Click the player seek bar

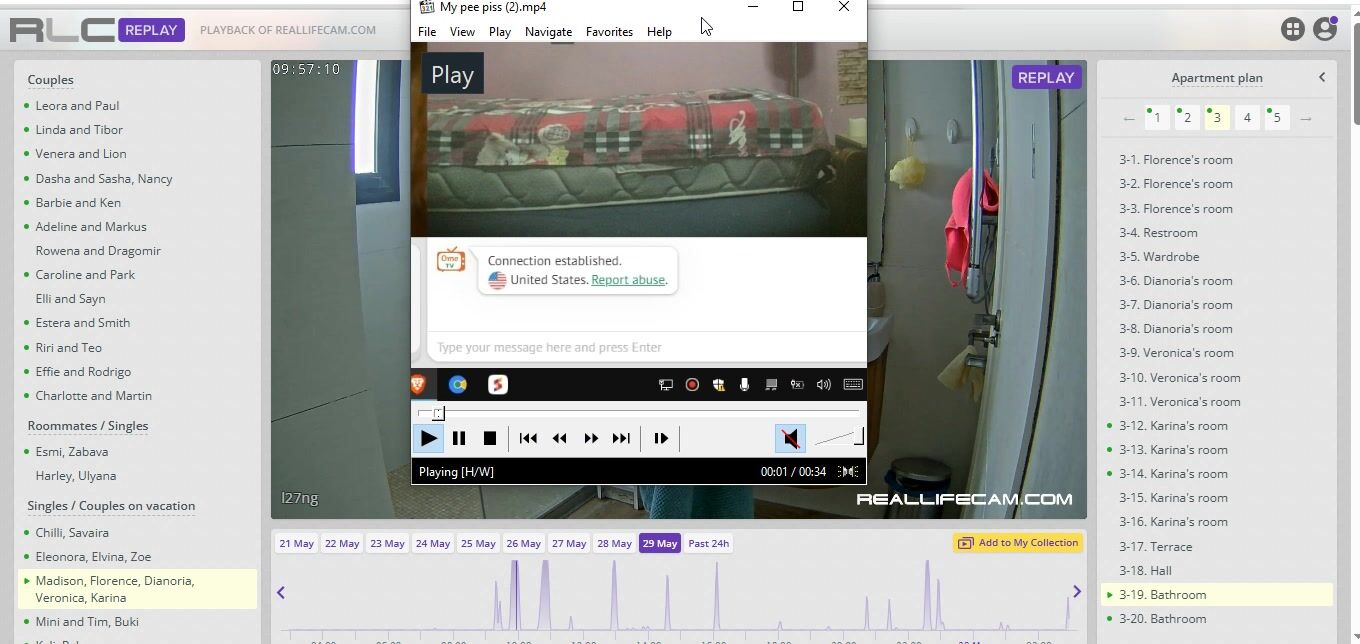click(x=640, y=412)
